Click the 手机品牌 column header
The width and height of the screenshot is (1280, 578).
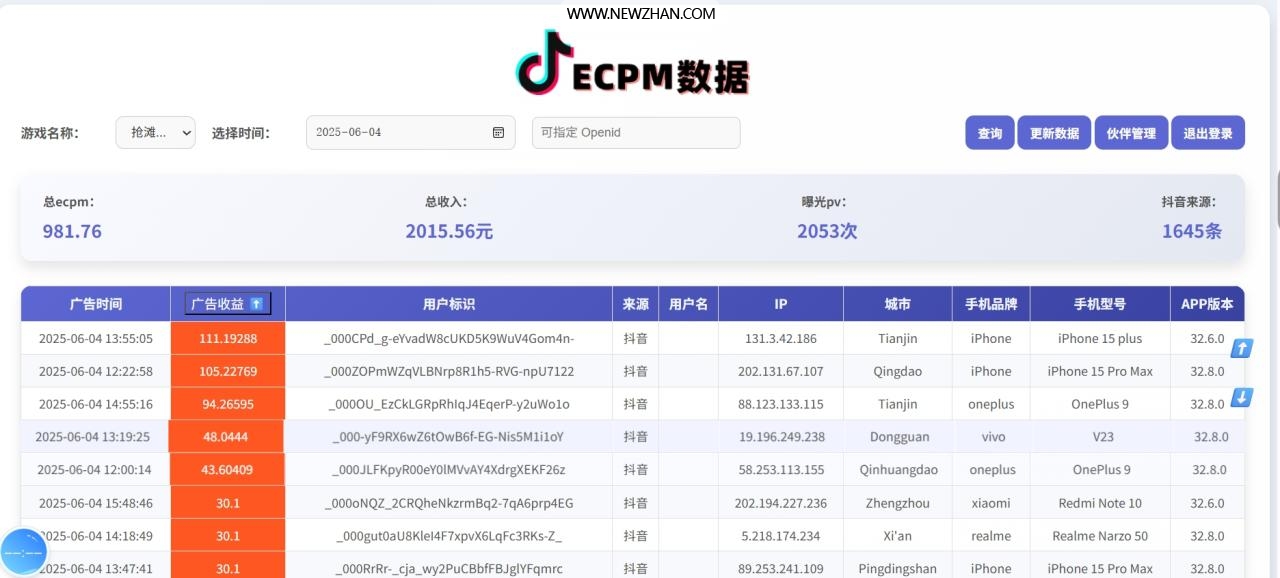click(991, 304)
